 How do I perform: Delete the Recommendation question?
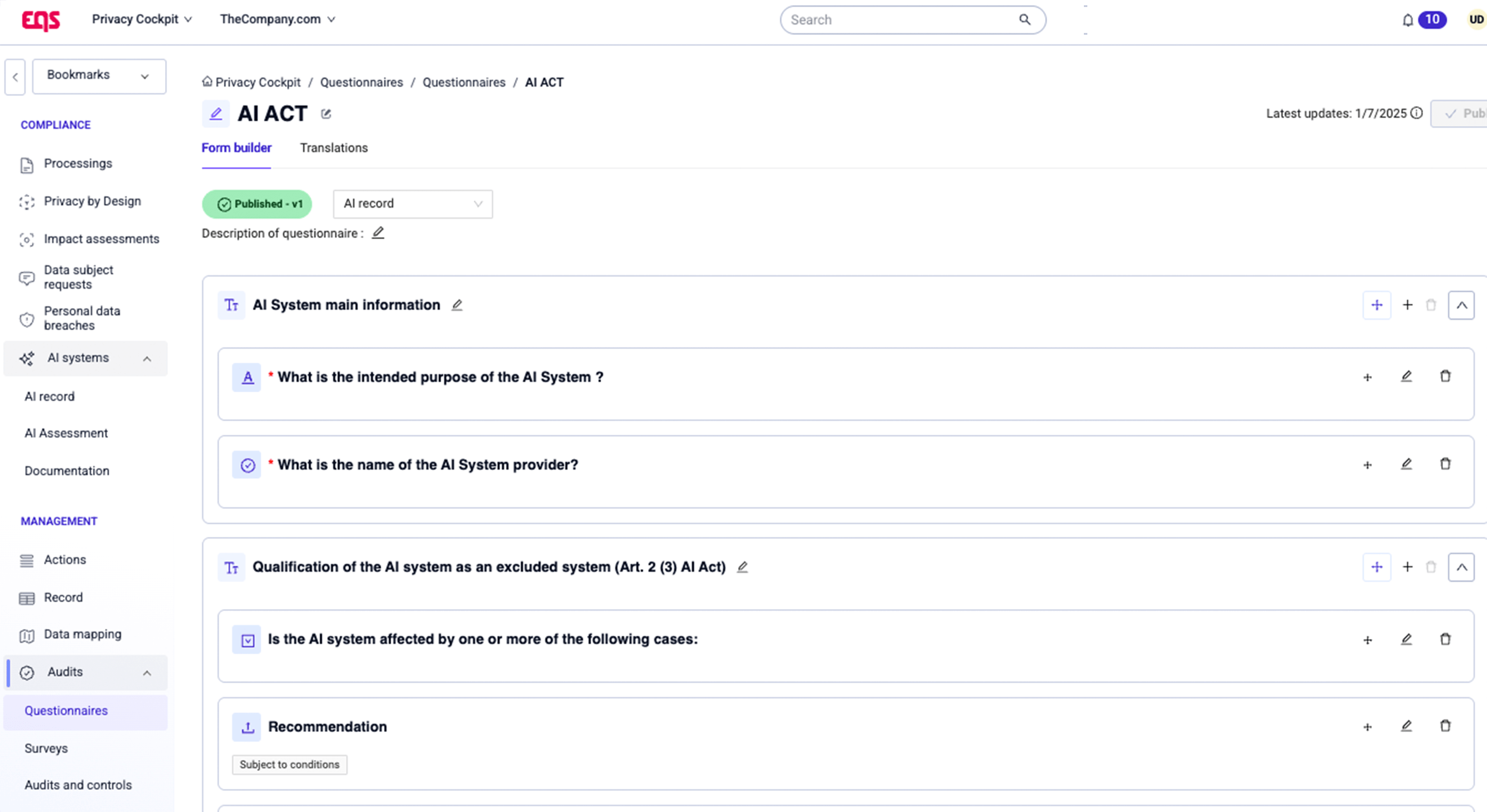[1445, 726]
